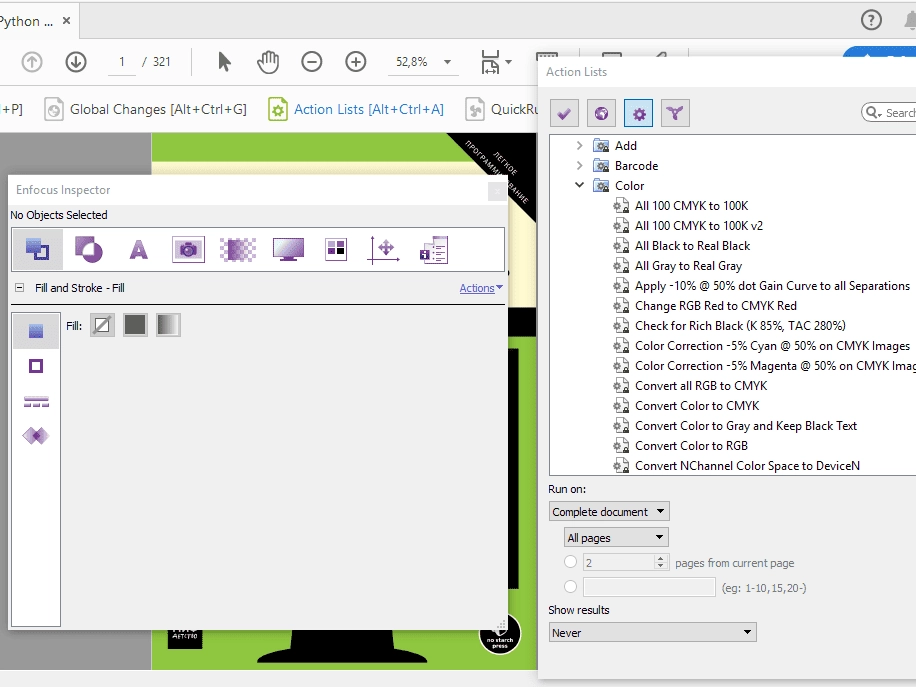
Task: Open Inspector Text category icon
Action: click(x=138, y=249)
